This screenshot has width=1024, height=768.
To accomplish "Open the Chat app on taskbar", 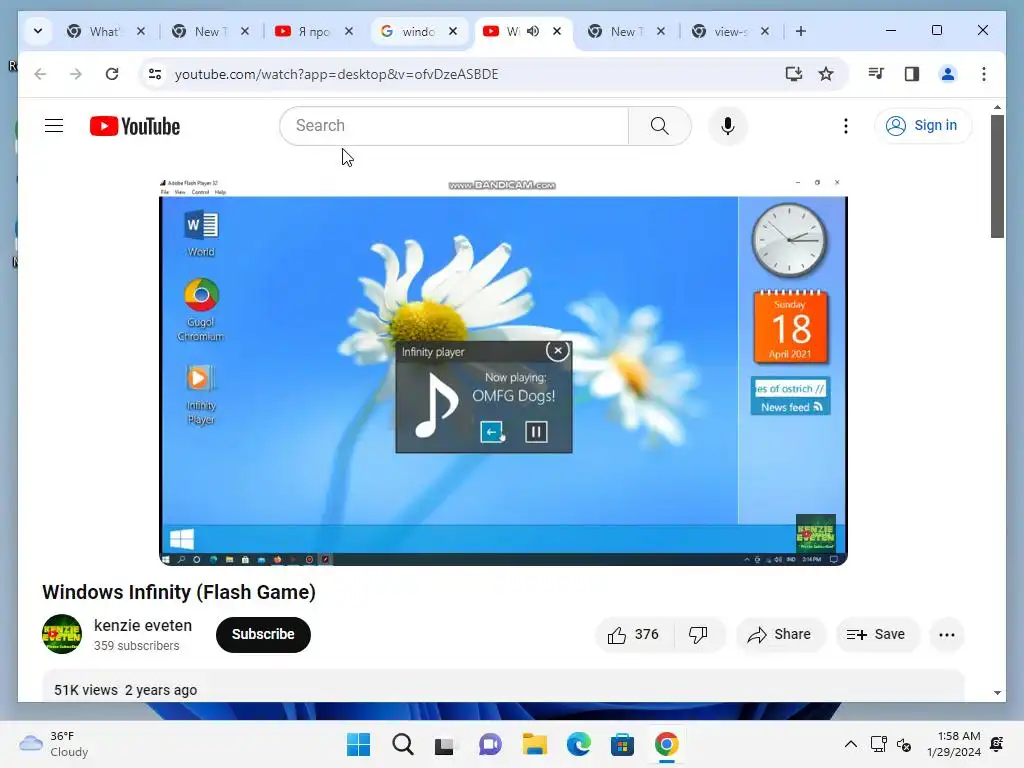I will 490,744.
